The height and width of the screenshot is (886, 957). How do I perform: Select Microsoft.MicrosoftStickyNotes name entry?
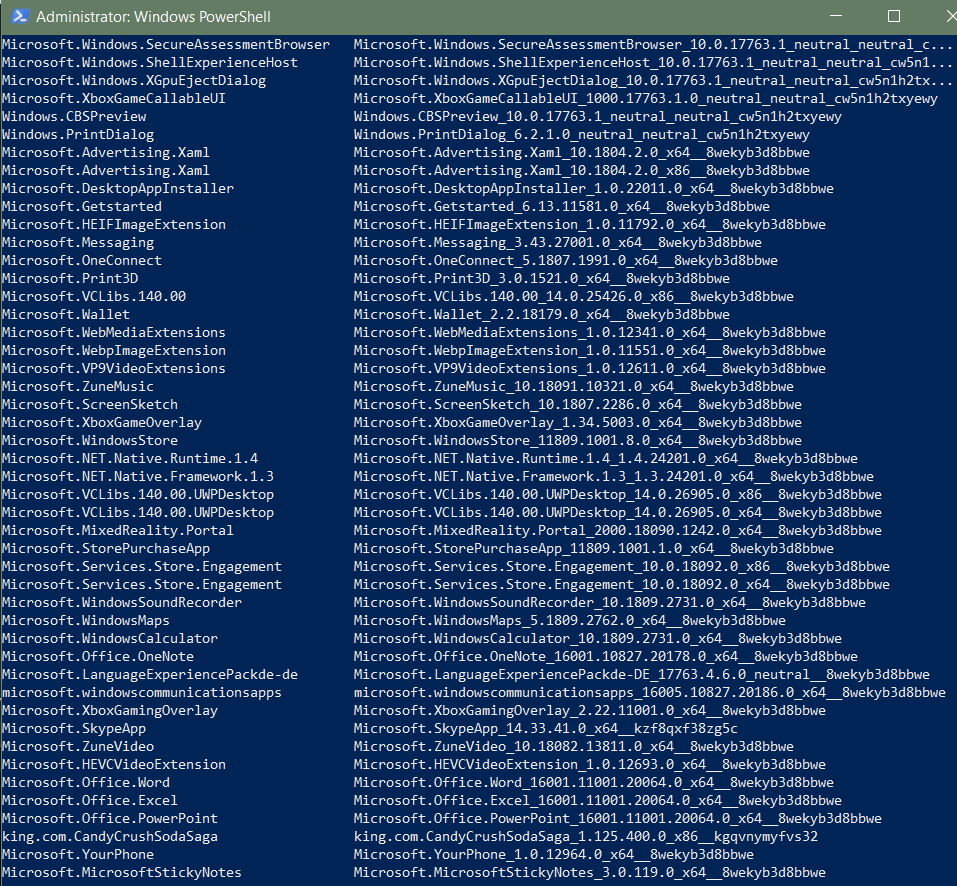tap(122, 873)
